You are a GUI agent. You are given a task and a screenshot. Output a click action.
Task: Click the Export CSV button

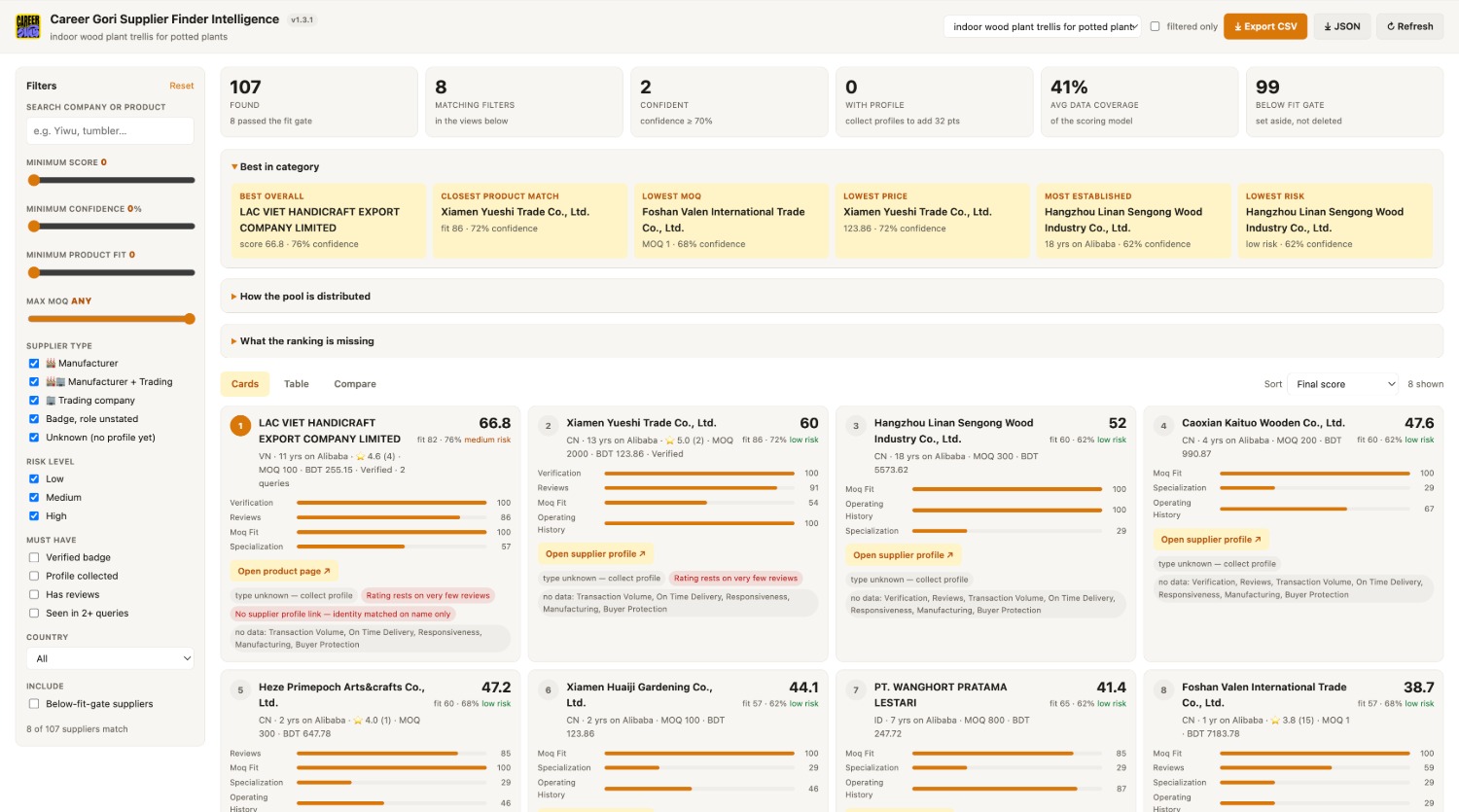pos(1265,26)
